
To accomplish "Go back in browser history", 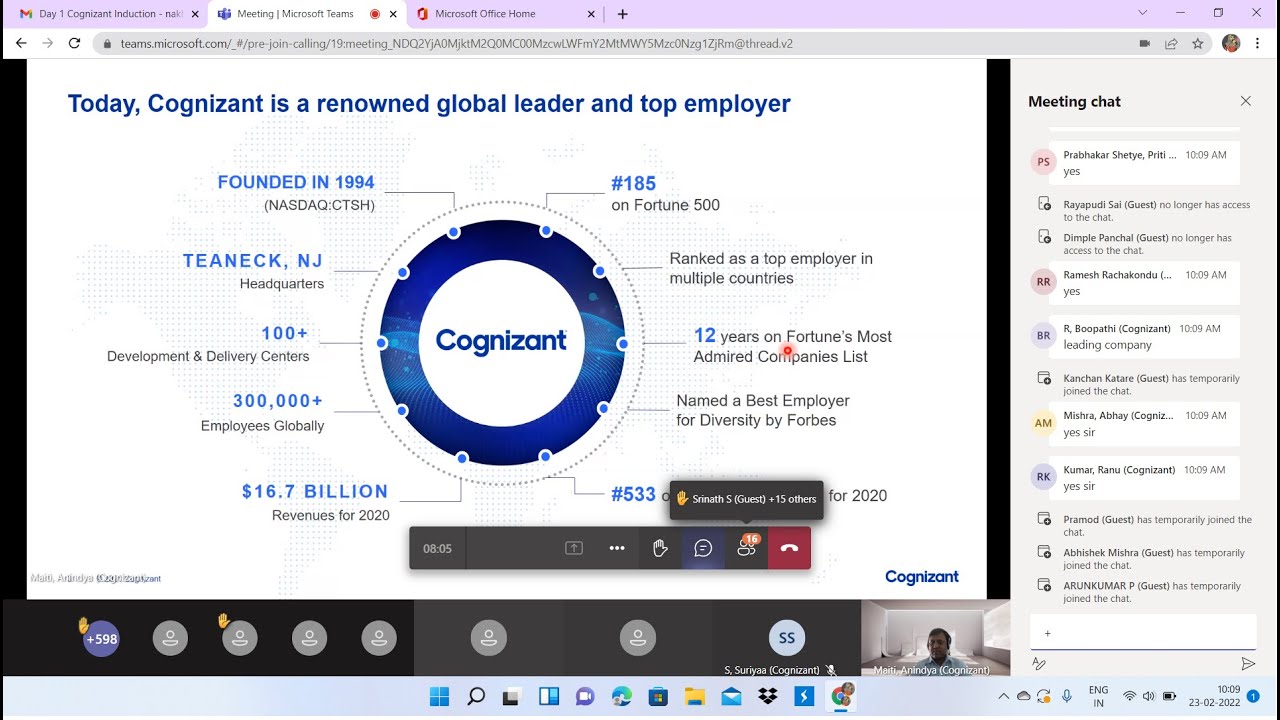I will click(x=21, y=43).
